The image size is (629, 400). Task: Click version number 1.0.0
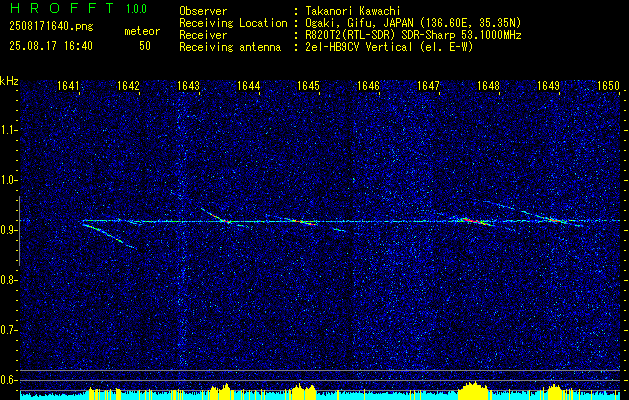(136, 8)
